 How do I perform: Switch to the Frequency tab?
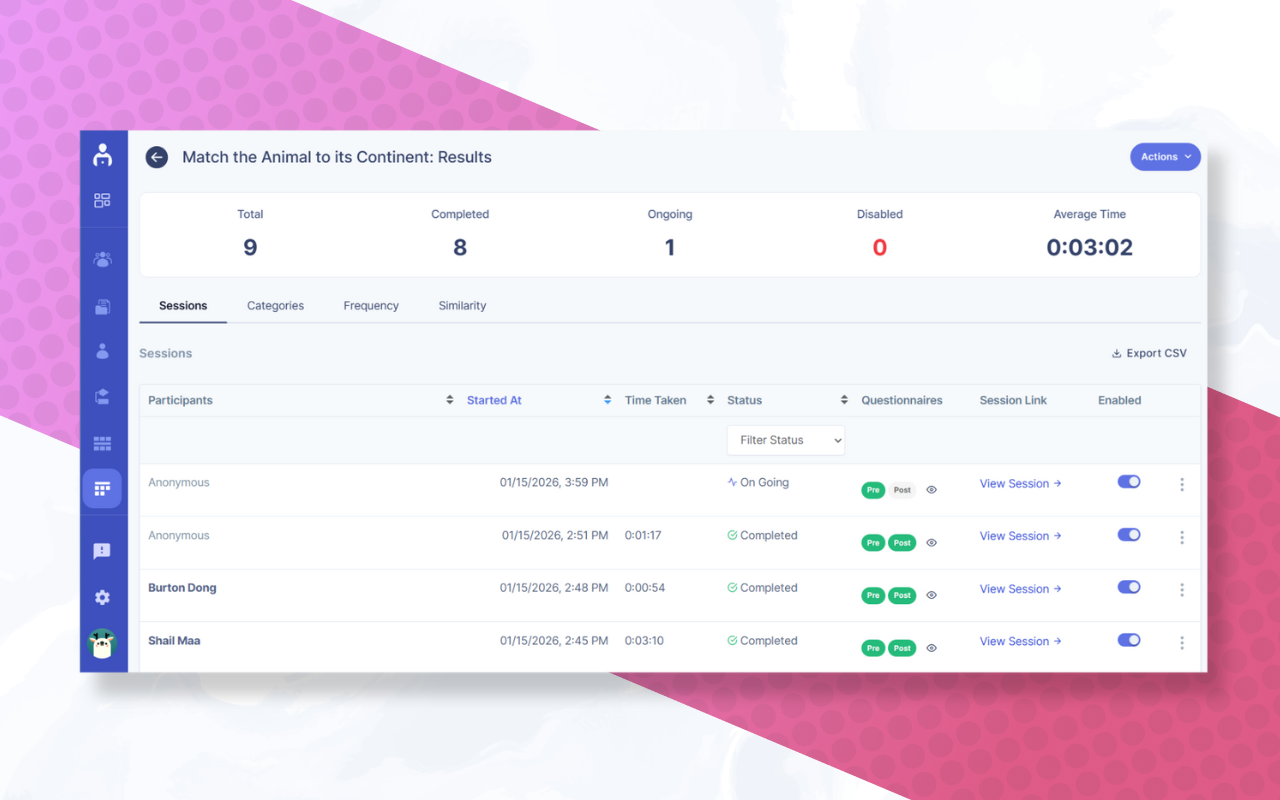(x=371, y=306)
